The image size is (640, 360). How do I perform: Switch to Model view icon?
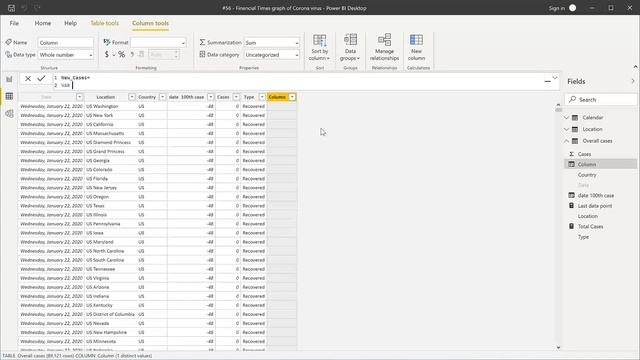pyautogui.click(x=9, y=113)
